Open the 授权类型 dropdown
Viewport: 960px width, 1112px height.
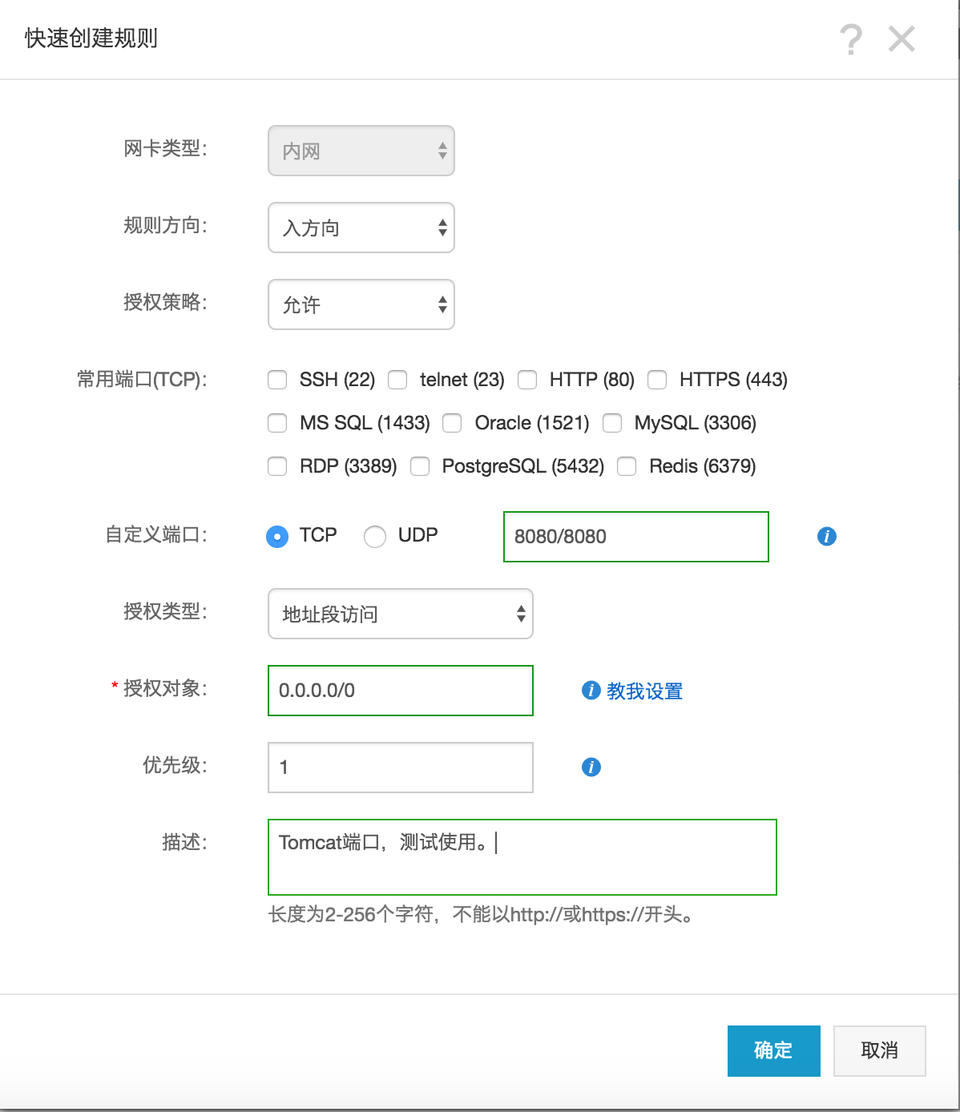[x=400, y=613]
